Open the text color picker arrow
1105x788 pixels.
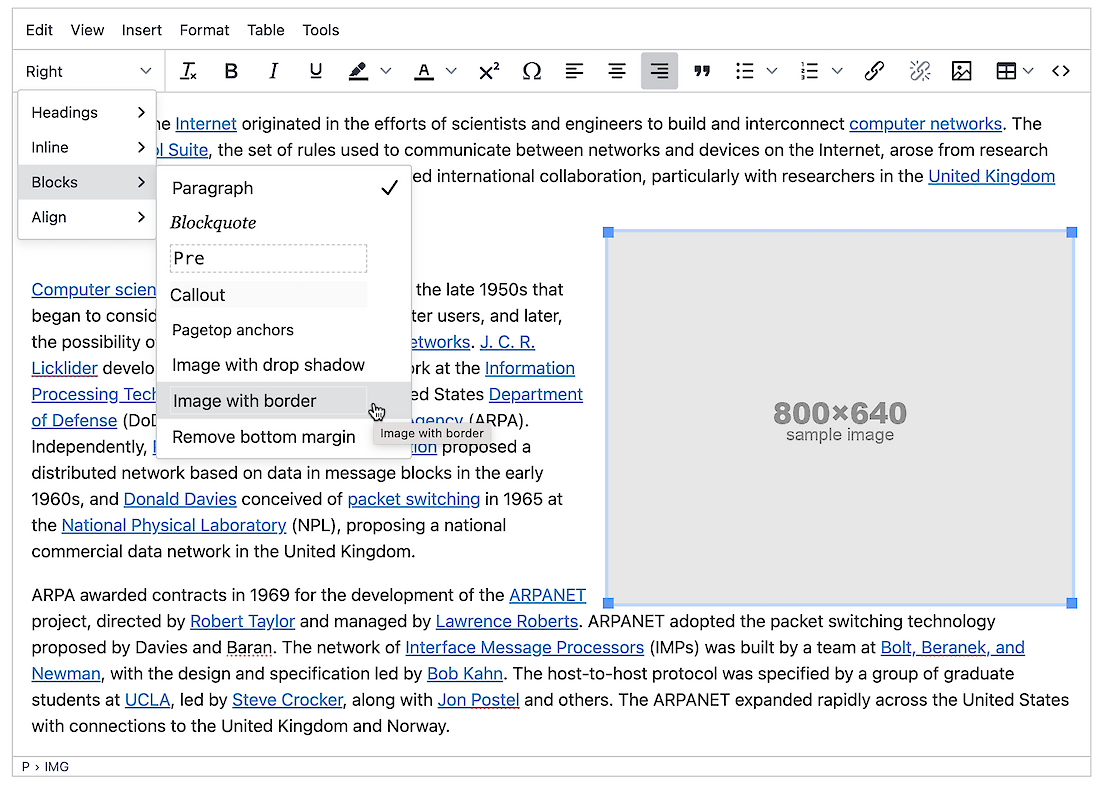pos(451,71)
